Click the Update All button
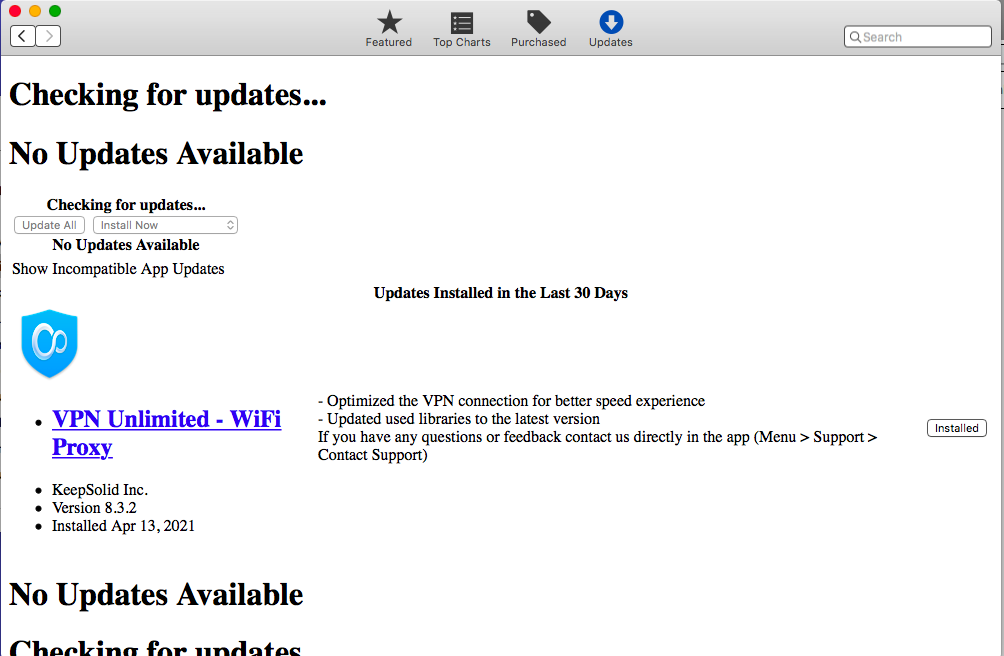This screenshot has width=1004, height=656. click(x=49, y=225)
